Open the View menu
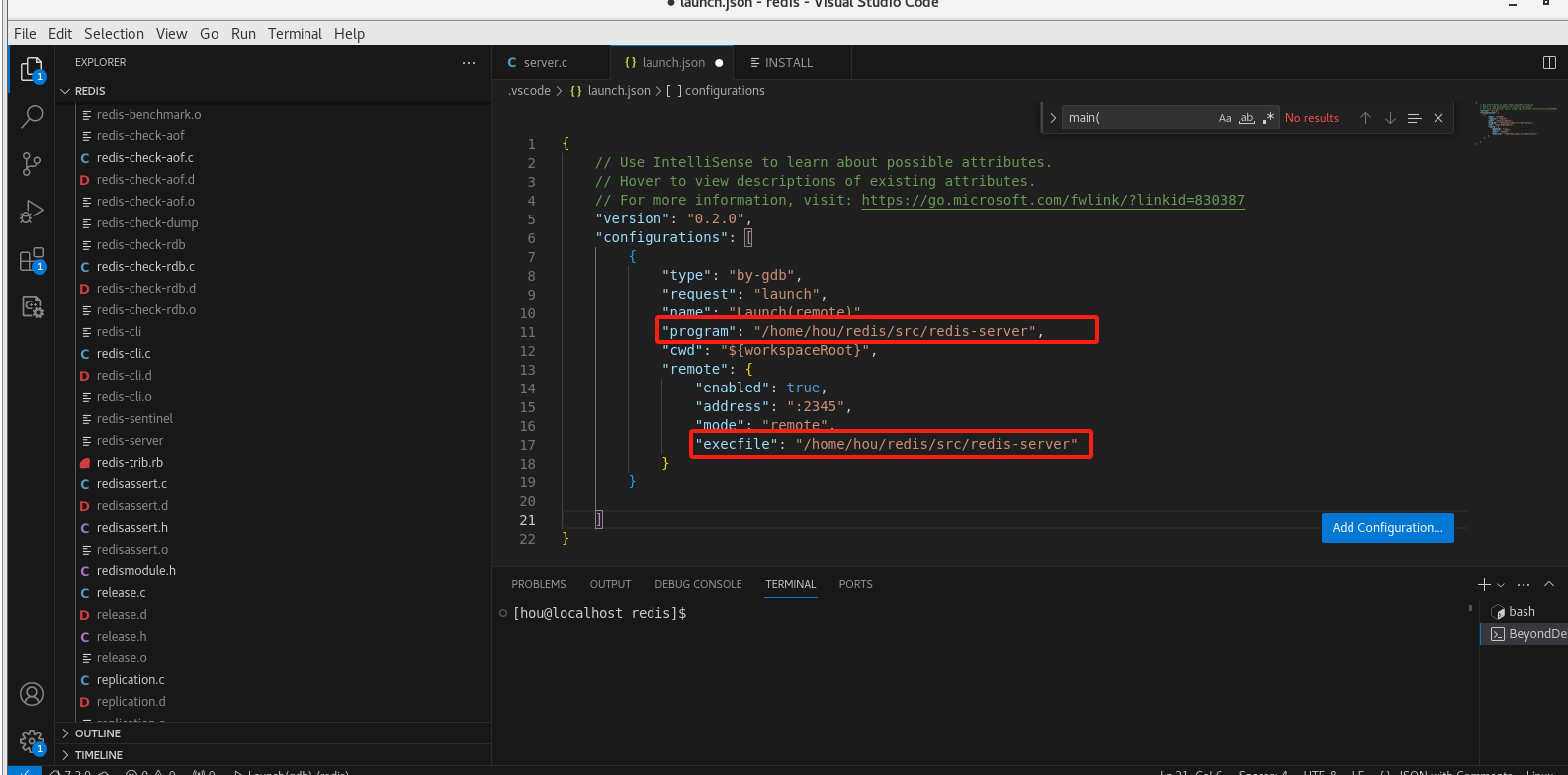1568x775 pixels. [x=171, y=34]
